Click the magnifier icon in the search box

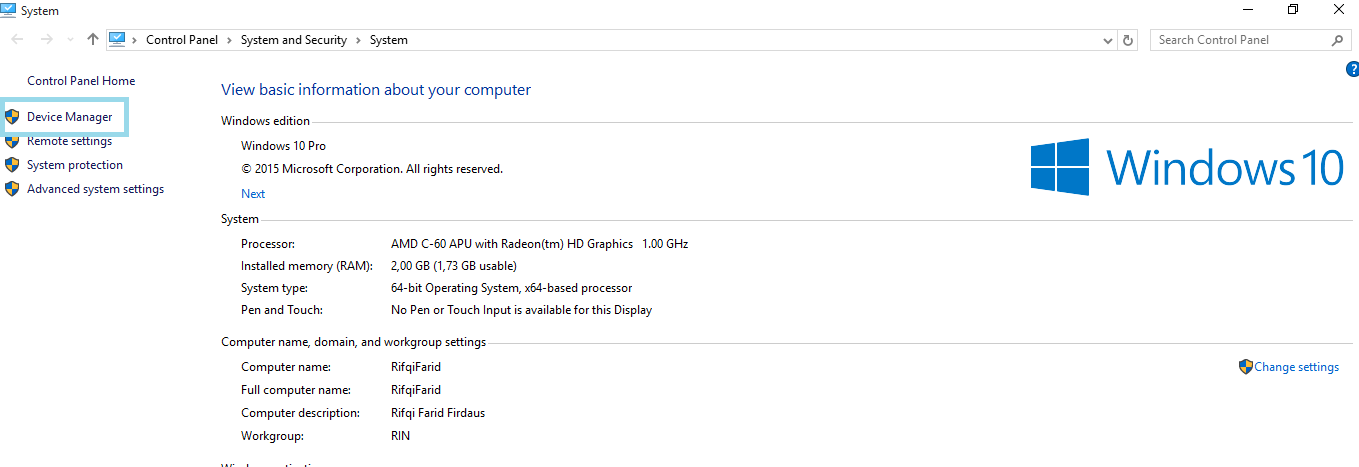point(1338,40)
